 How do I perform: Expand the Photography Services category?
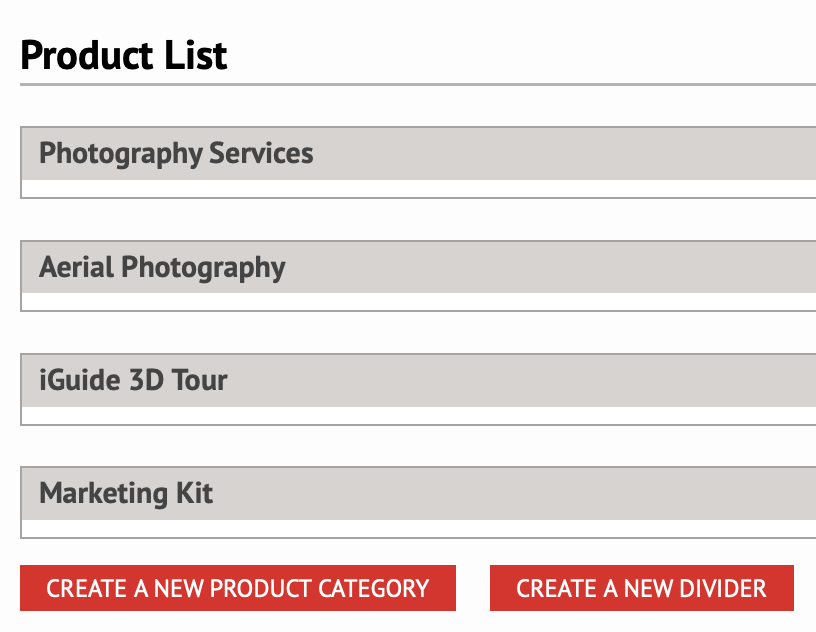tap(418, 154)
